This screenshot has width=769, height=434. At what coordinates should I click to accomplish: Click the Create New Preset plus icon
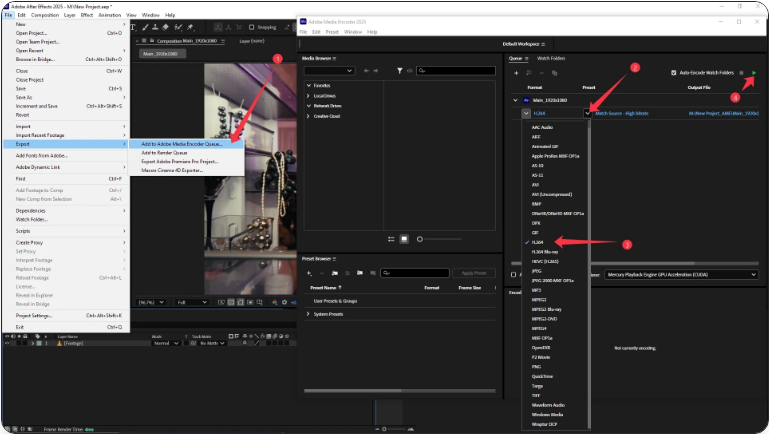point(309,273)
